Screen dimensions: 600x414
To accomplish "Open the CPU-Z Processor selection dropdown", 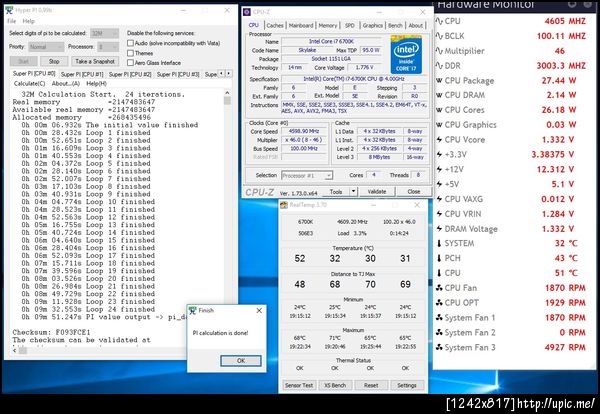I will (x=307, y=176).
